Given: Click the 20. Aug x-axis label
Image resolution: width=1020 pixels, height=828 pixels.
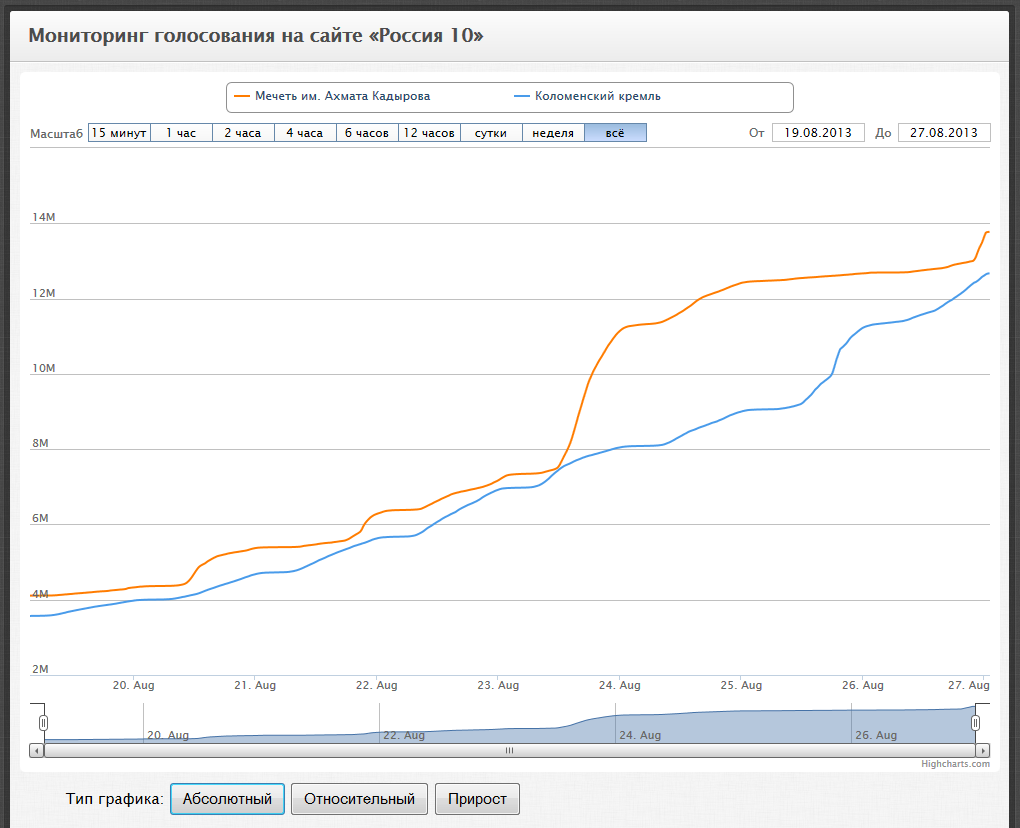Looking at the screenshot, I should click(x=133, y=685).
